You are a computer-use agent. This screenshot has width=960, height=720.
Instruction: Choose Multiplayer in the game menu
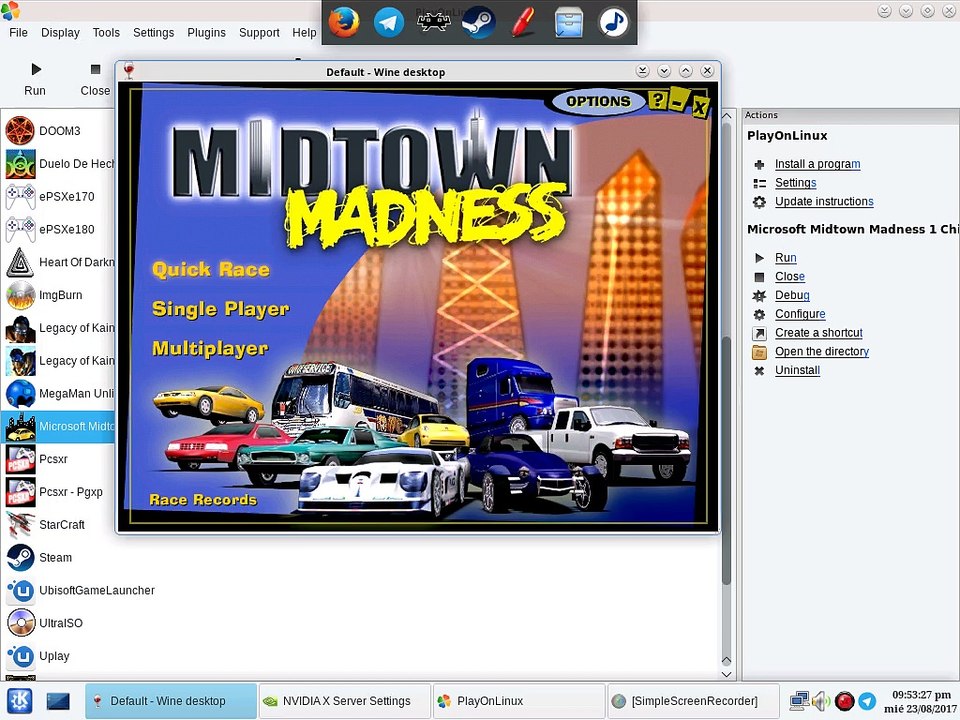click(x=210, y=348)
